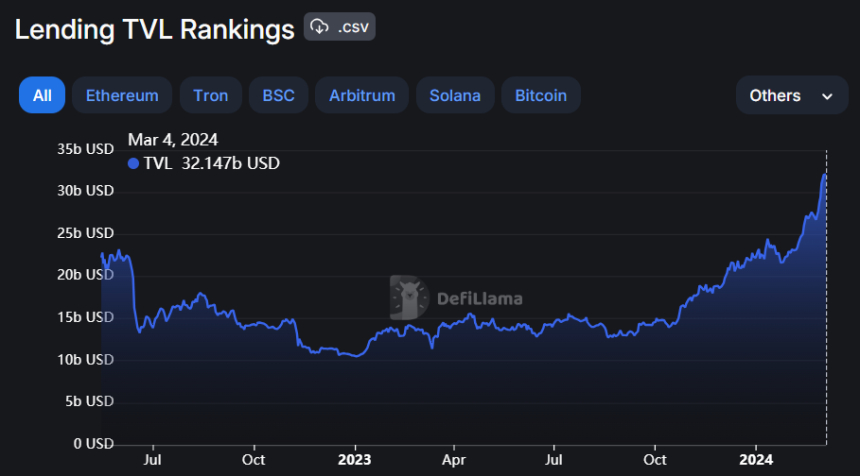The image size is (860, 476).
Task: Download chart data with the .csv cloud icon
Action: coord(340,27)
